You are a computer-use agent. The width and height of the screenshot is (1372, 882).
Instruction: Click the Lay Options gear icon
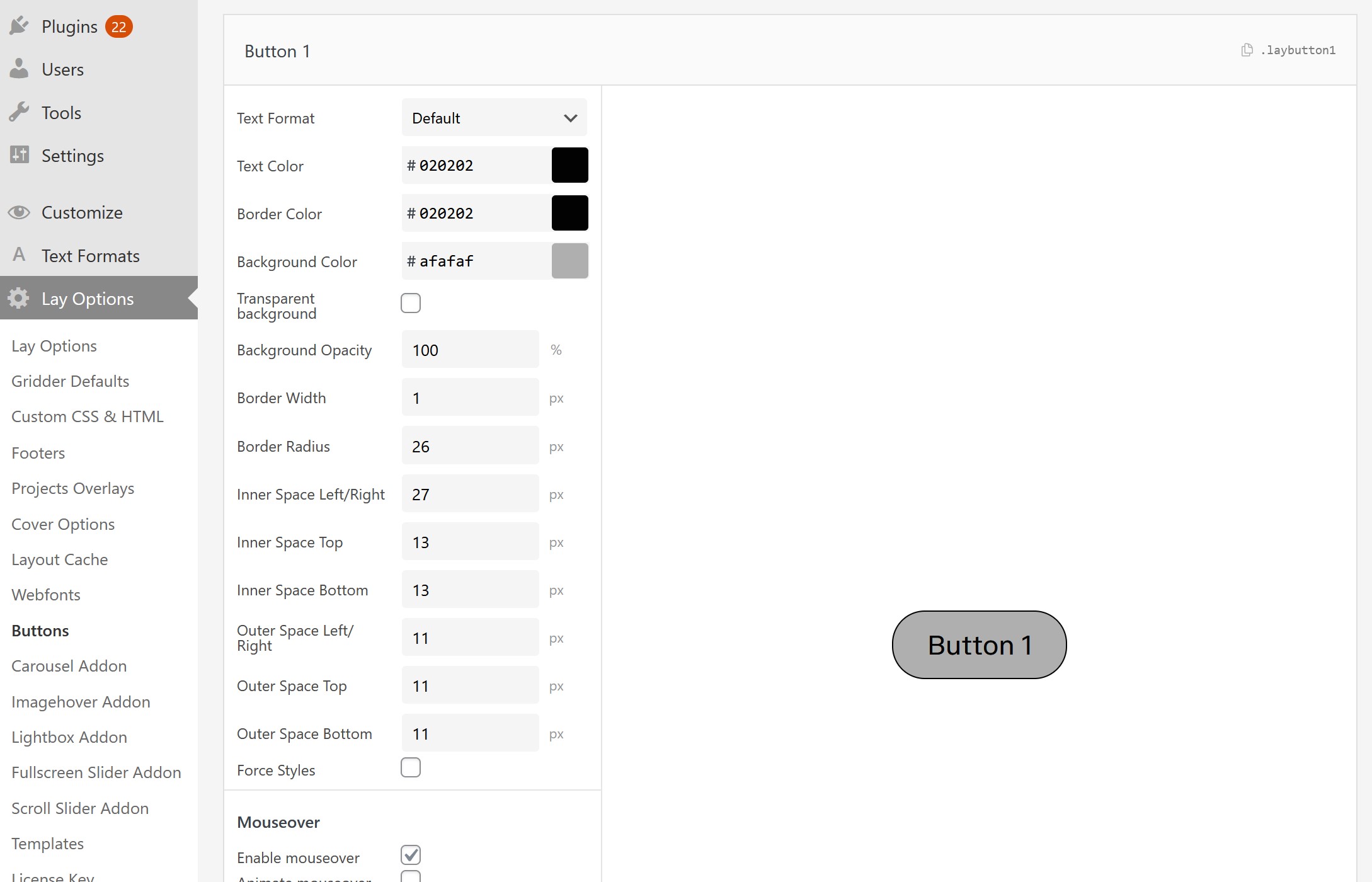20,298
